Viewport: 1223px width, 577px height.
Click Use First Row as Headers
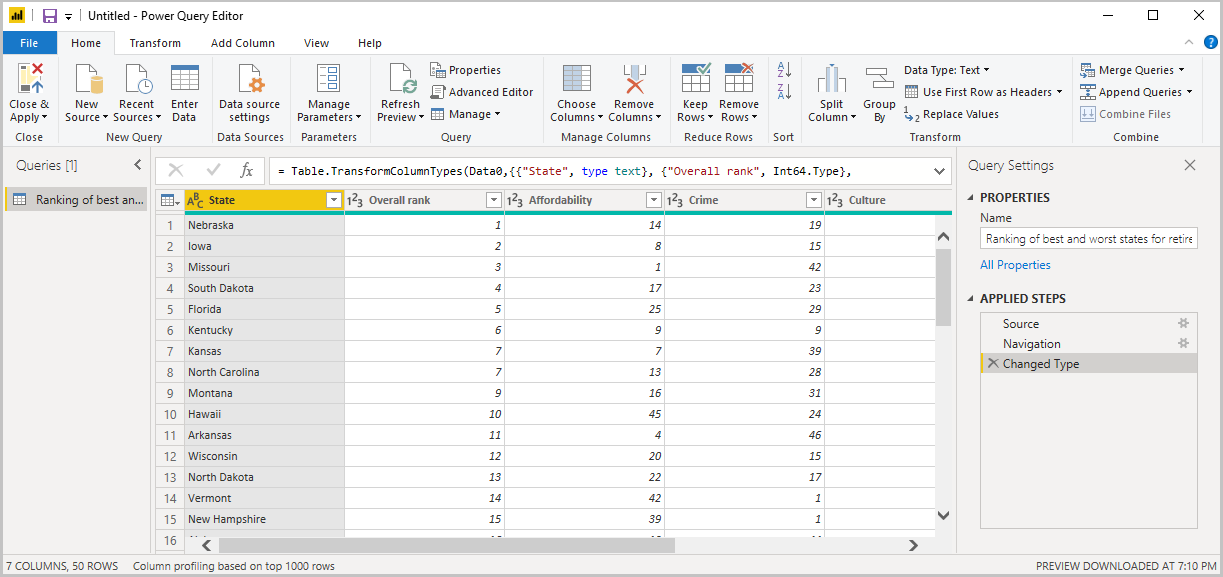coord(984,92)
